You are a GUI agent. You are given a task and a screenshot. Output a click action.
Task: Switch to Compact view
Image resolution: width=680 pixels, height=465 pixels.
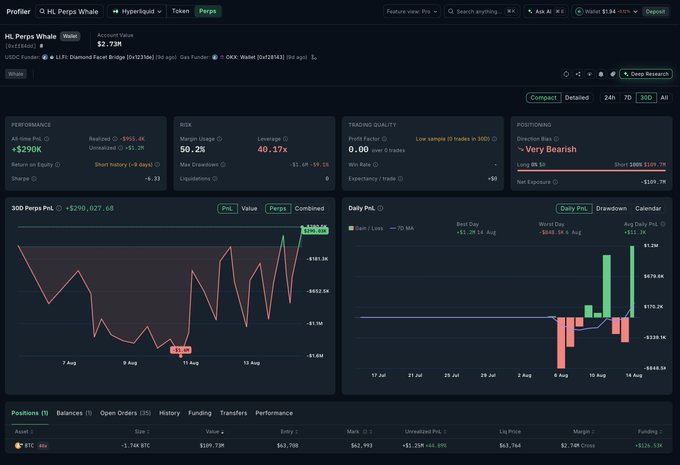click(x=543, y=98)
